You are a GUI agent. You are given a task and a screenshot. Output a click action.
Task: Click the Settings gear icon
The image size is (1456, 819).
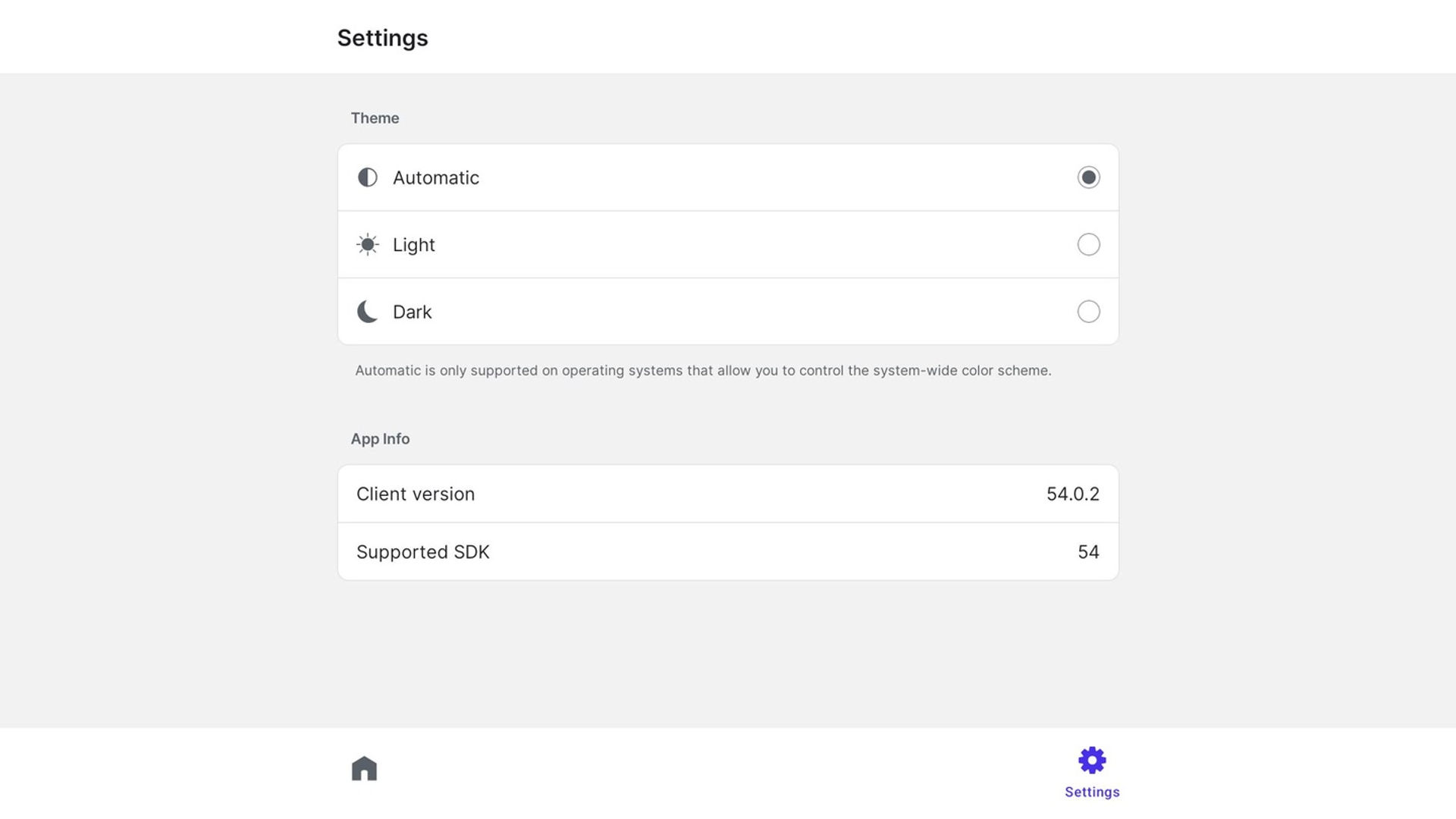(1092, 760)
